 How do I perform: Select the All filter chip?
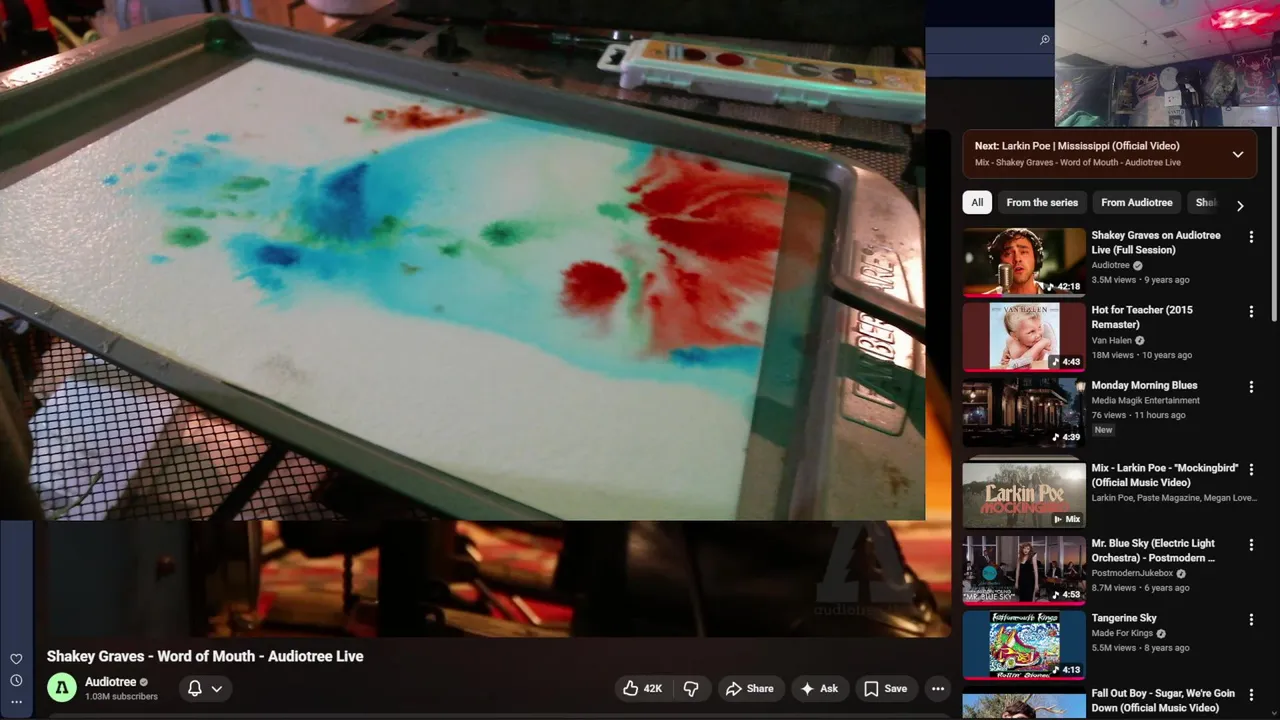tap(977, 202)
